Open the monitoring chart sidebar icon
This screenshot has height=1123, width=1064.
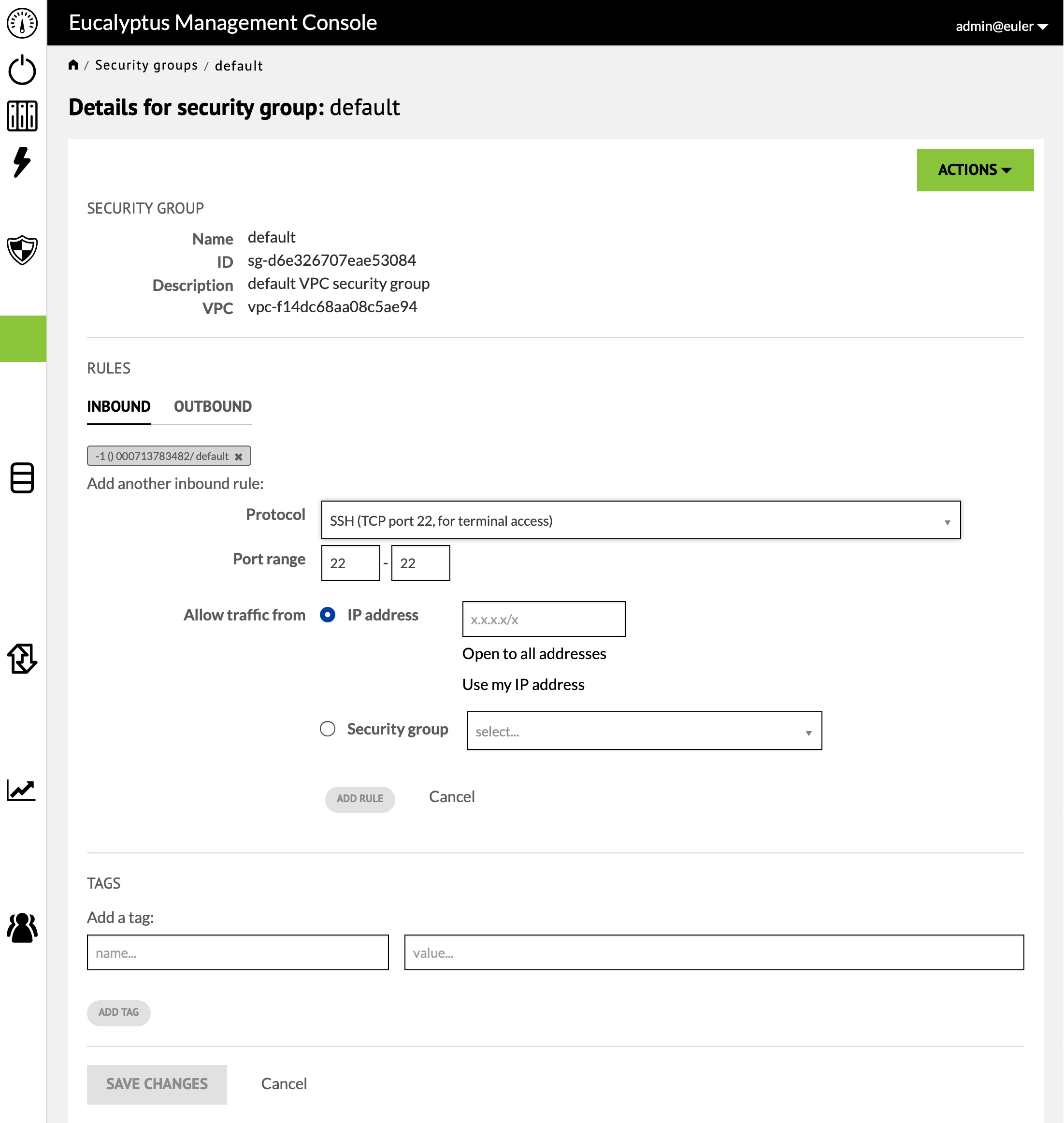tap(22, 790)
